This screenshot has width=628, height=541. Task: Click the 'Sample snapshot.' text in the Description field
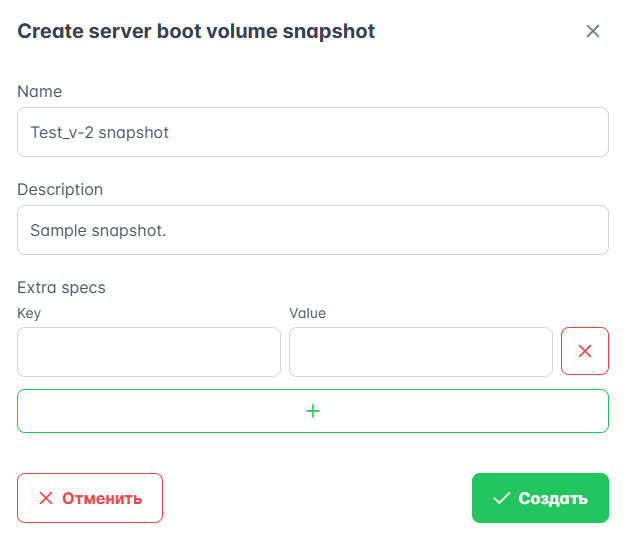coord(98,230)
